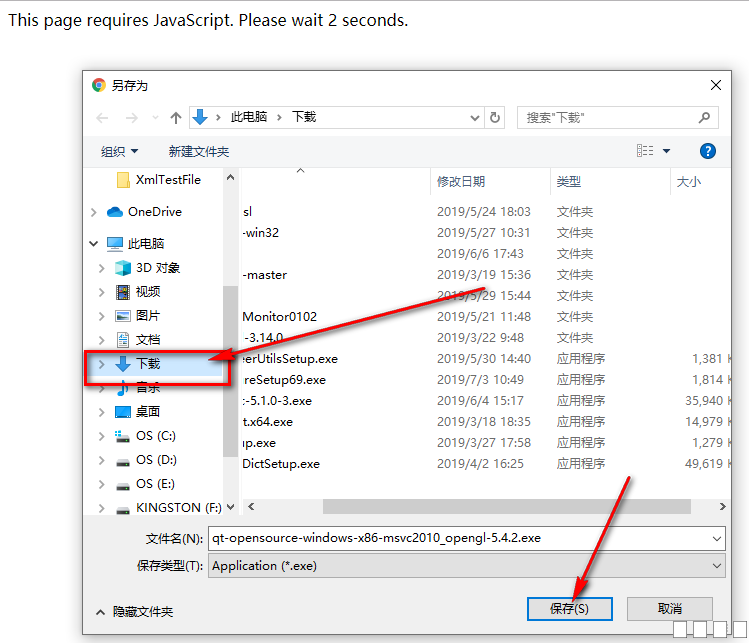Select OS (C:) drive in sidebar

[x=155, y=436]
